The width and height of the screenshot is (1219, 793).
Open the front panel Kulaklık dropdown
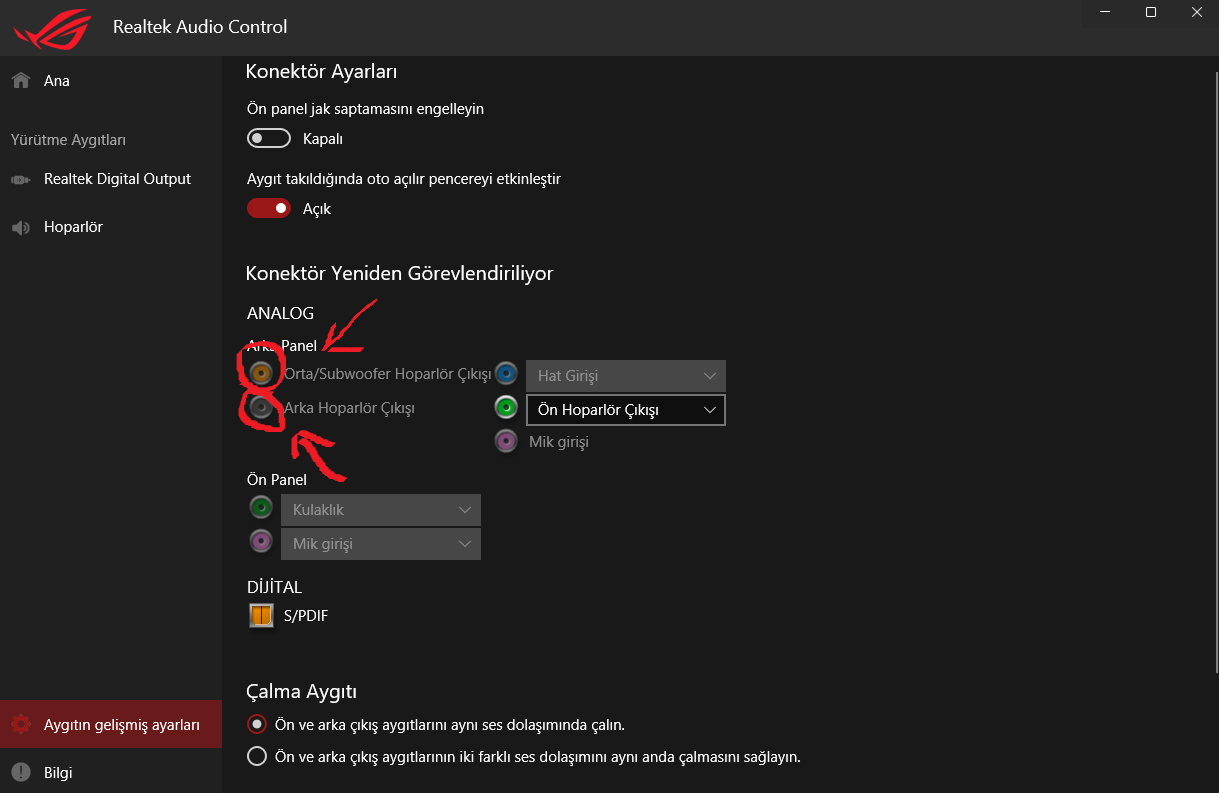(x=381, y=510)
